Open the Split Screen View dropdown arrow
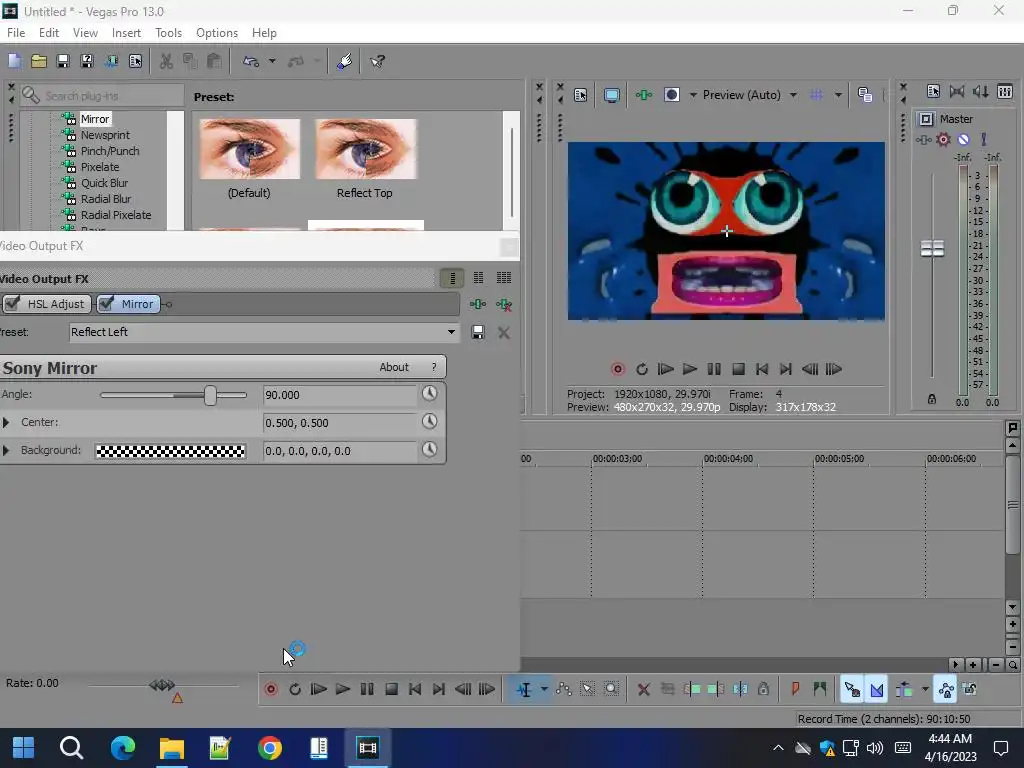Viewport: 1024px width, 768px height. pyautogui.click(x=693, y=95)
